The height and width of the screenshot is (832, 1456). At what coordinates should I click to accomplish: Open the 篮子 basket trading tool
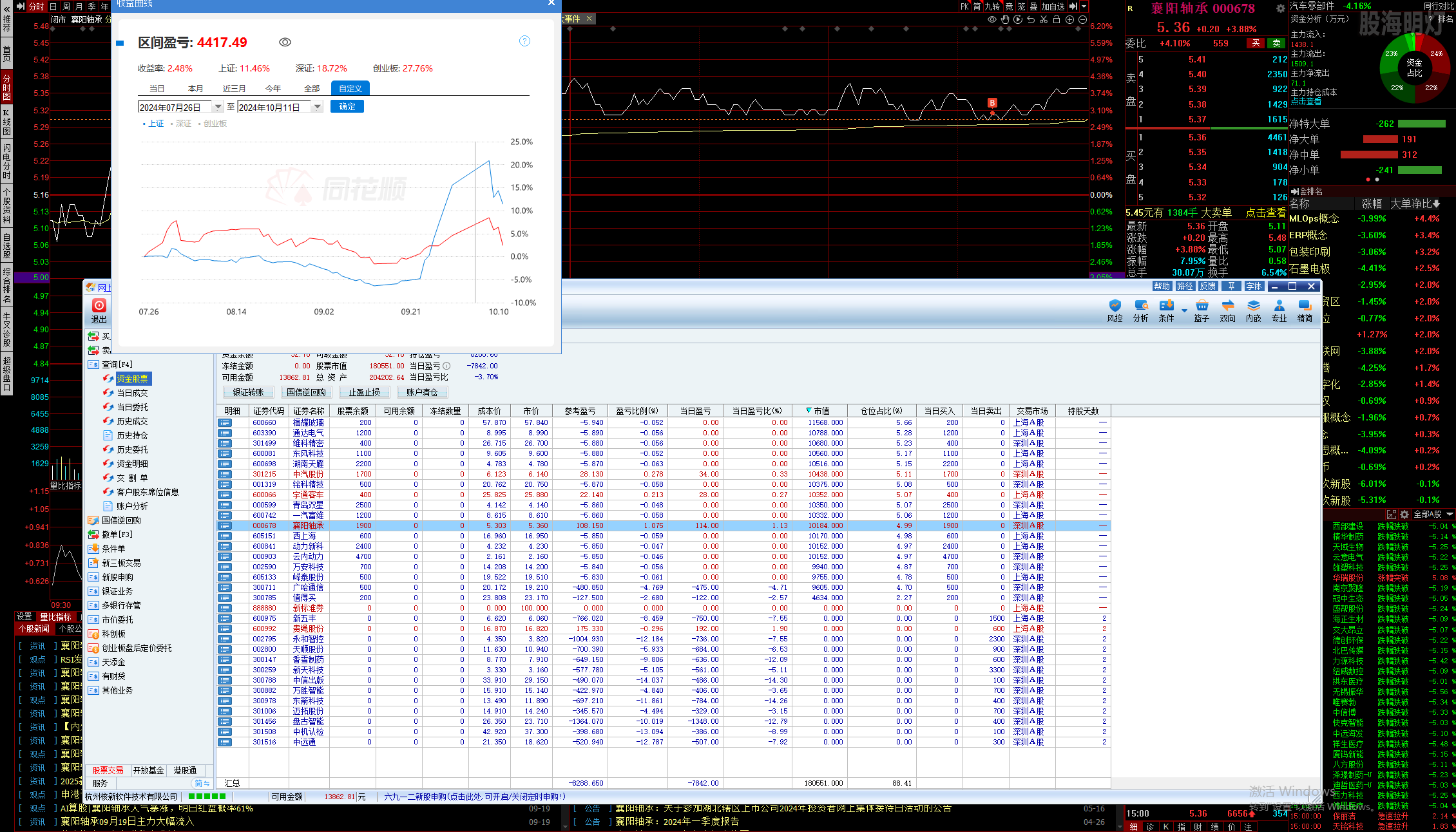coord(1202,310)
